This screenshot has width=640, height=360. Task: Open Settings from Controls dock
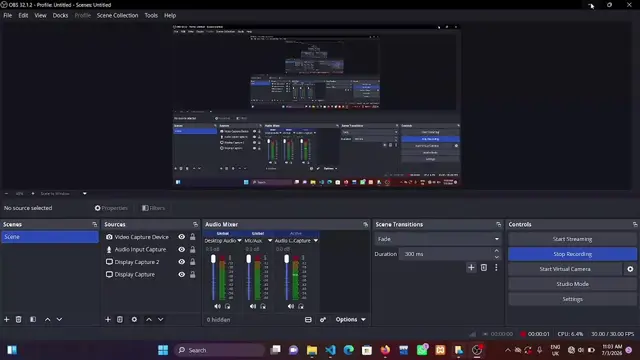[572, 299]
